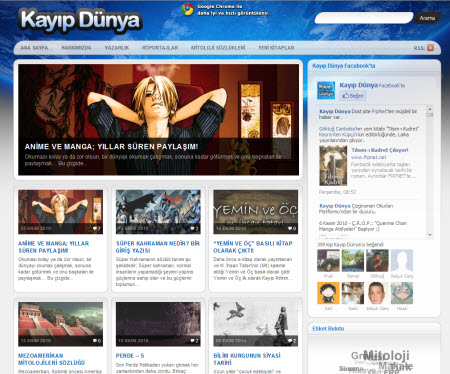
Task: Click the Facebook Beğen like button
Action: (x=353, y=96)
